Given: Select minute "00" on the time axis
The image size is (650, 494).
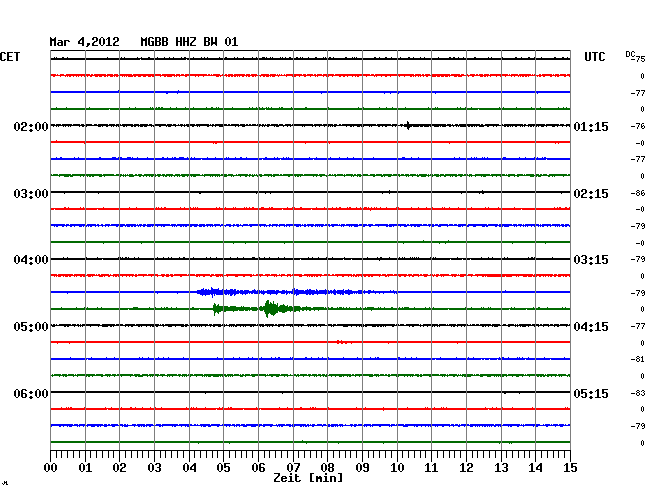Looking at the screenshot, I should tap(51, 467).
